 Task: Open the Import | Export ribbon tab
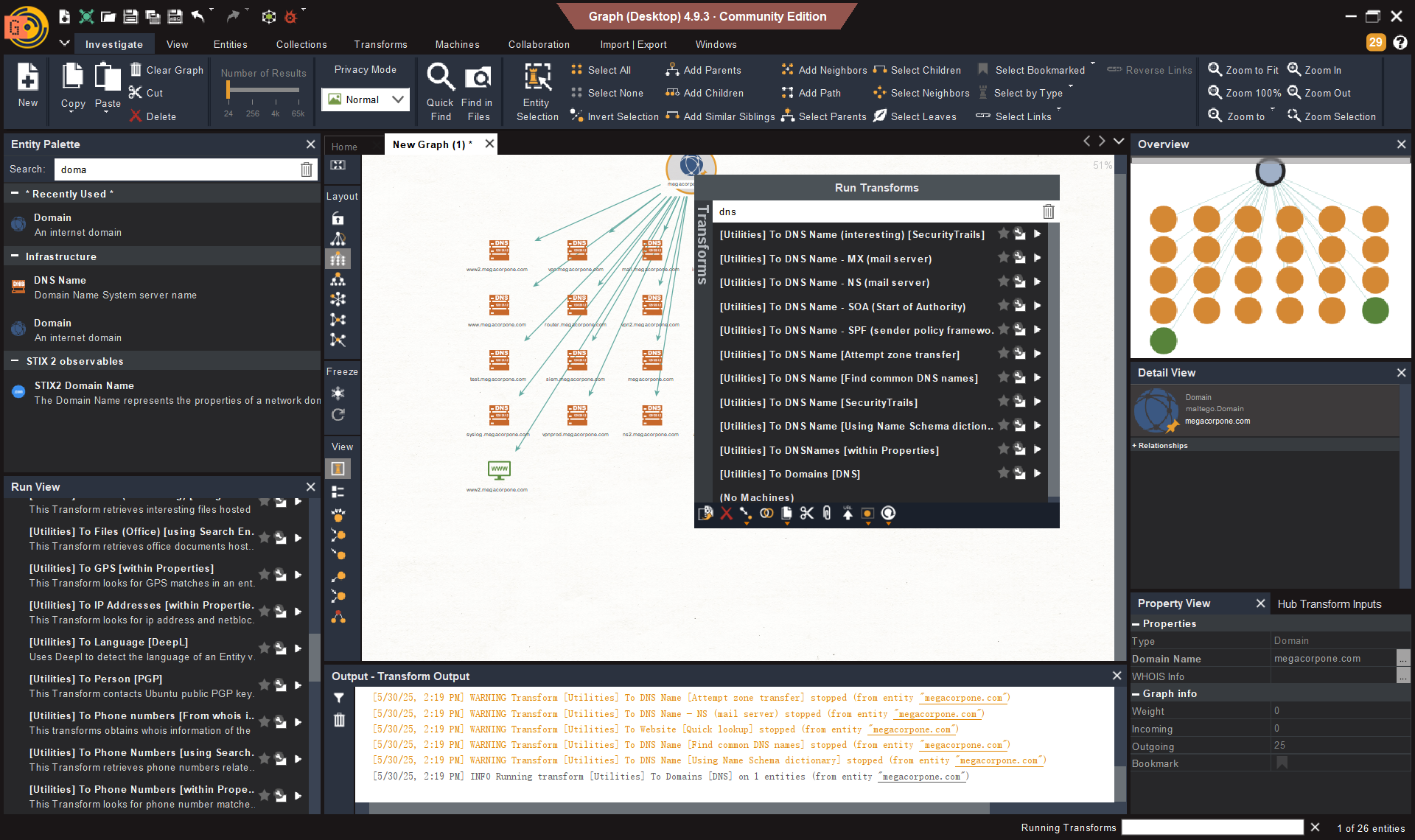pyautogui.click(x=633, y=44)
